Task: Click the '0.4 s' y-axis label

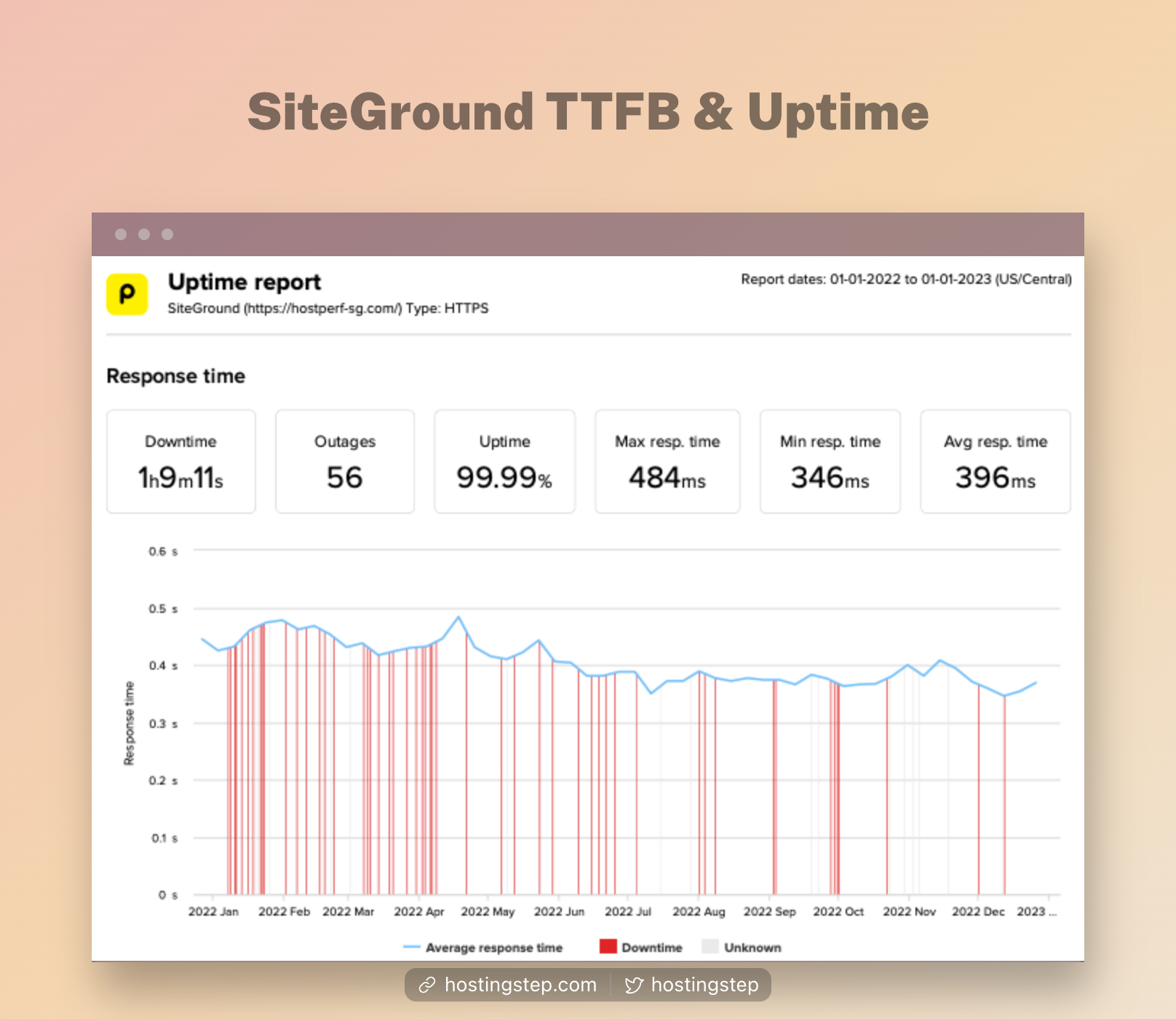Action: [x=163, y=665]
